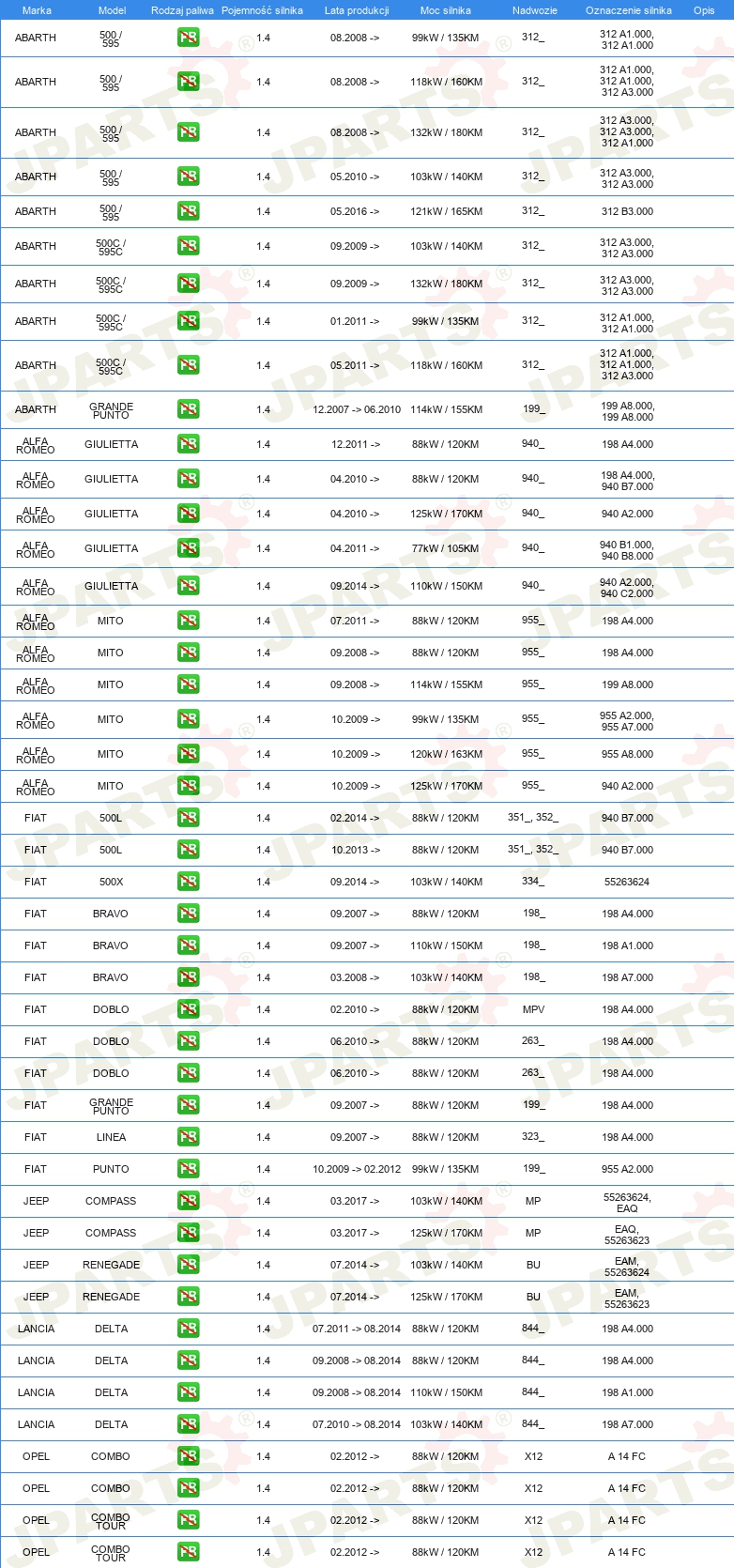Click the Model column header
734x1568 pixels.
112,10
